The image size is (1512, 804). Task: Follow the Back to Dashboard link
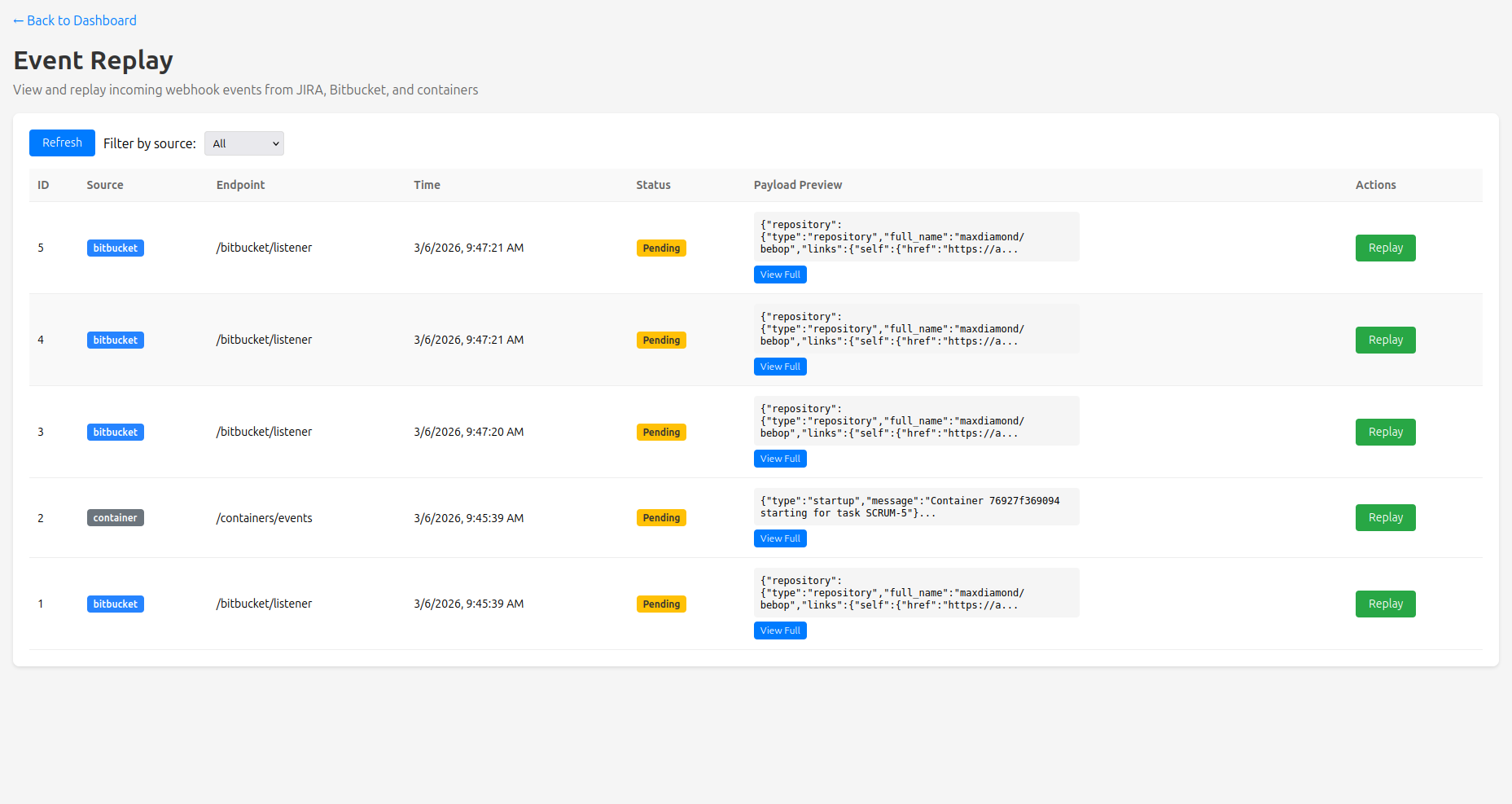[74, 20]
